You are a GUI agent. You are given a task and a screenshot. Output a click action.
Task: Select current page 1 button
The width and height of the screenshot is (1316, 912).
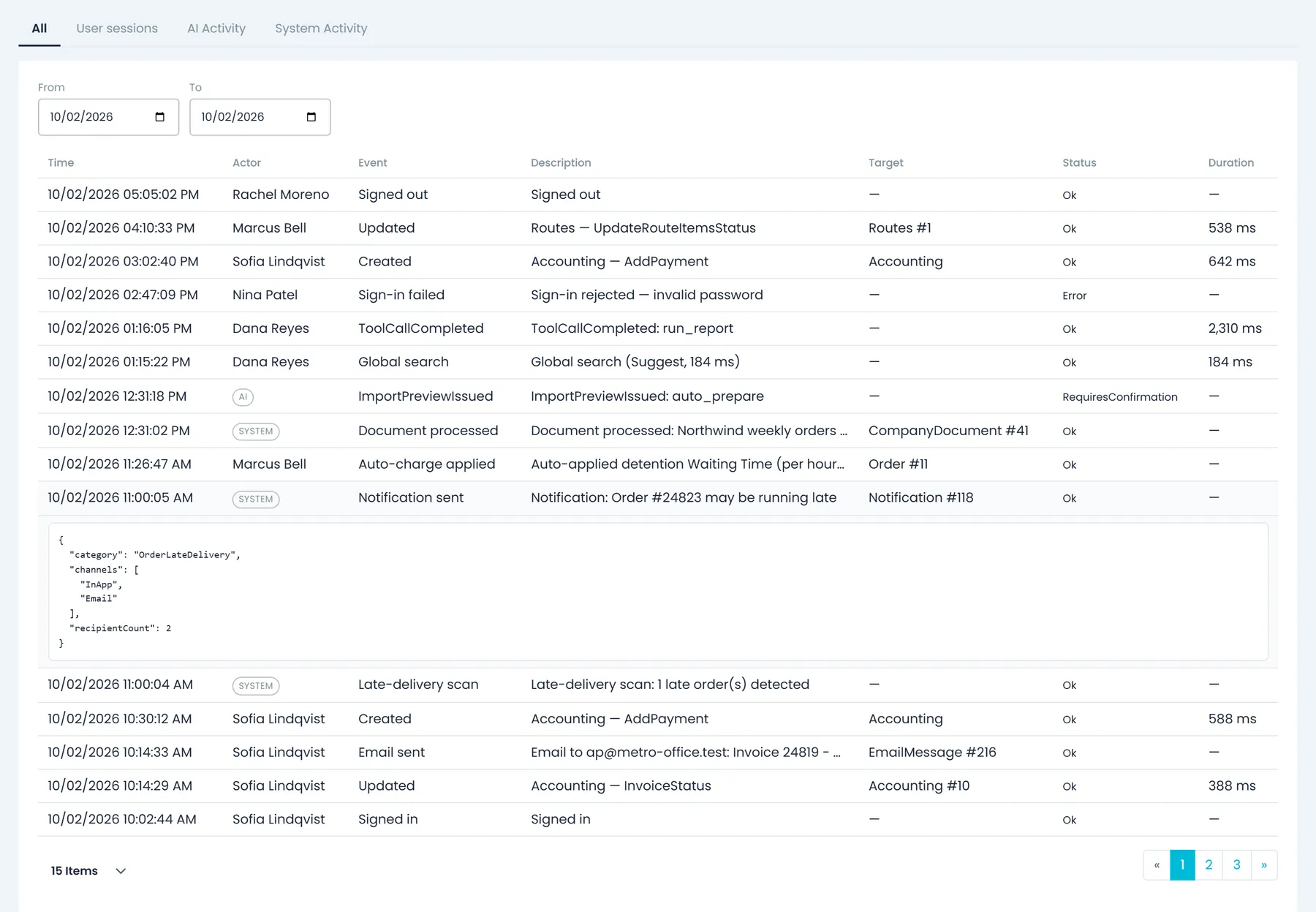[x=1182, y=865]
